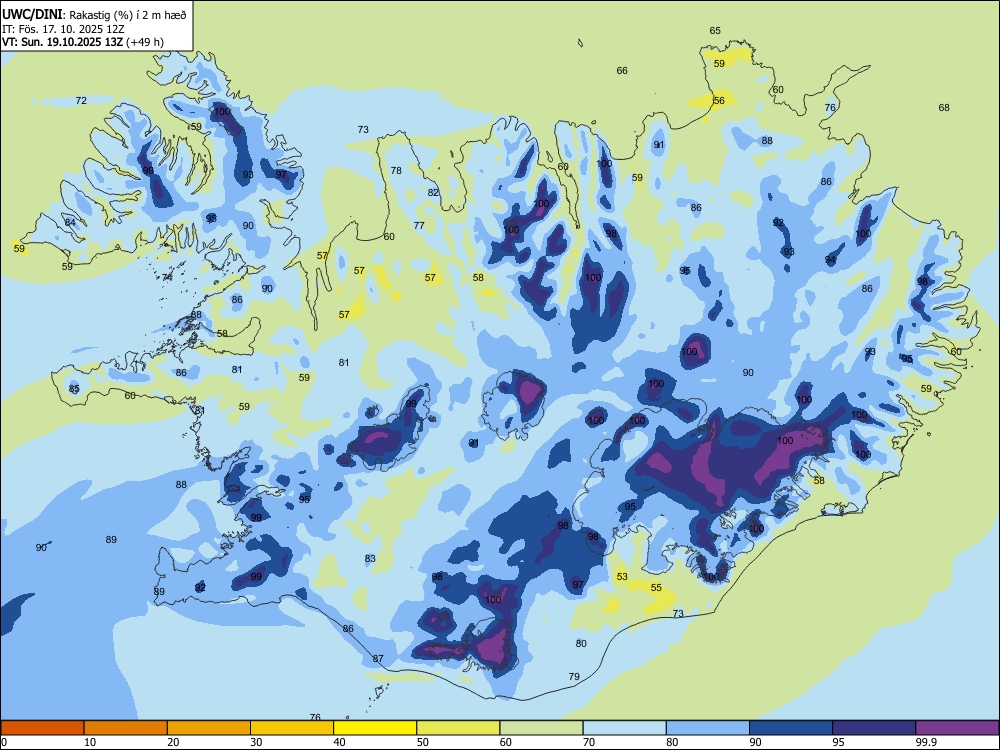Select the 'VT: Sun. 19.10.2025 13Z' line

[x=62, y=42]
